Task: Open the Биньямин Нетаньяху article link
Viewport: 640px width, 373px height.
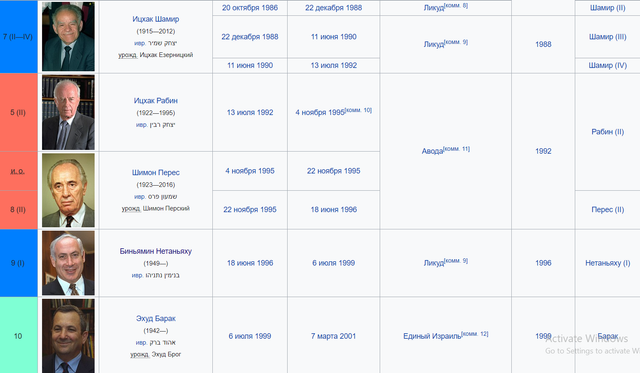Action: click(156, 251)
